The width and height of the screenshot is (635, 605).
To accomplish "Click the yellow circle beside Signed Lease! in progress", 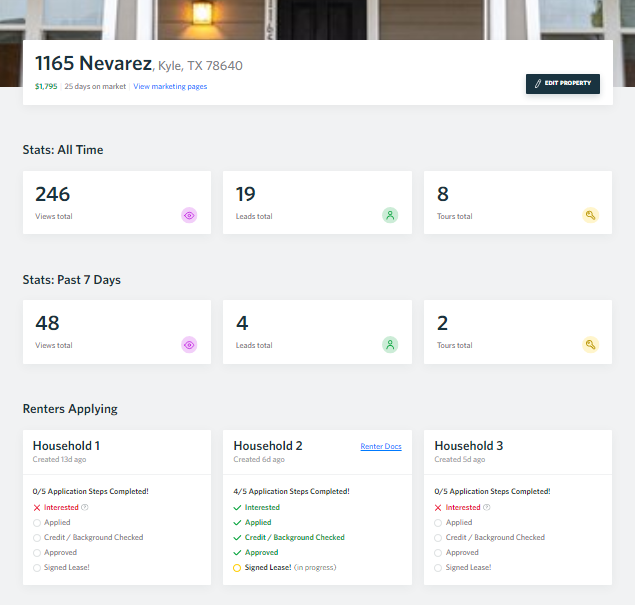I will (237, 568).
